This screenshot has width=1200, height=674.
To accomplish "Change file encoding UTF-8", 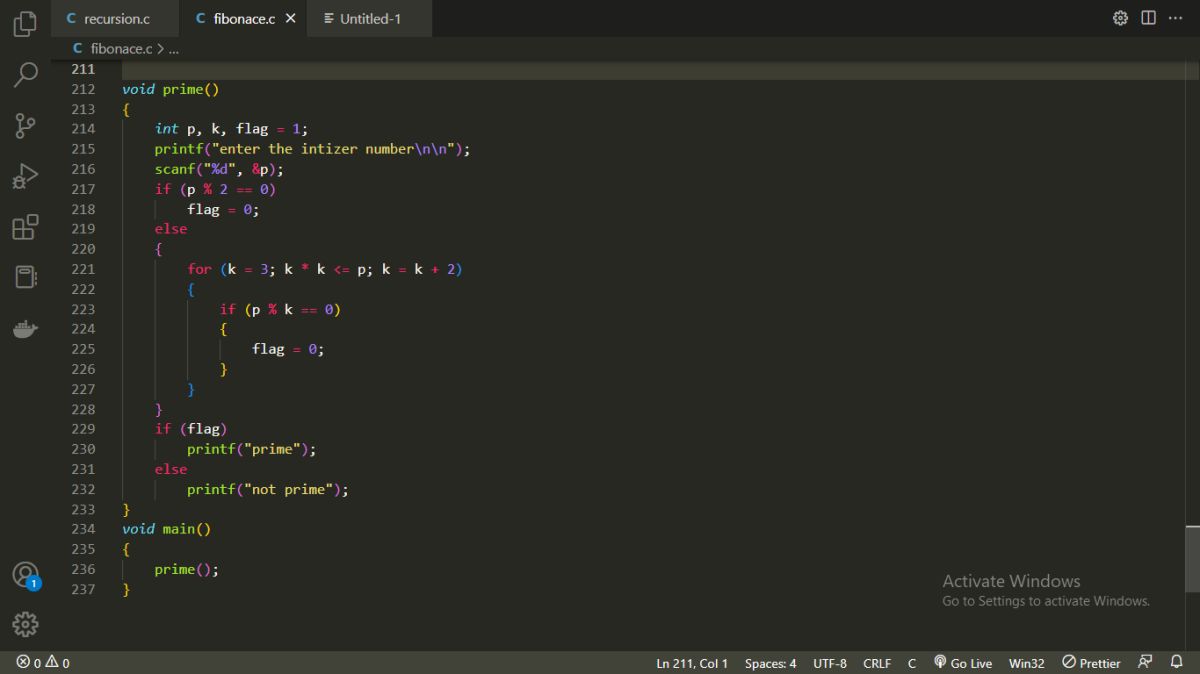I will pos(830,663).
